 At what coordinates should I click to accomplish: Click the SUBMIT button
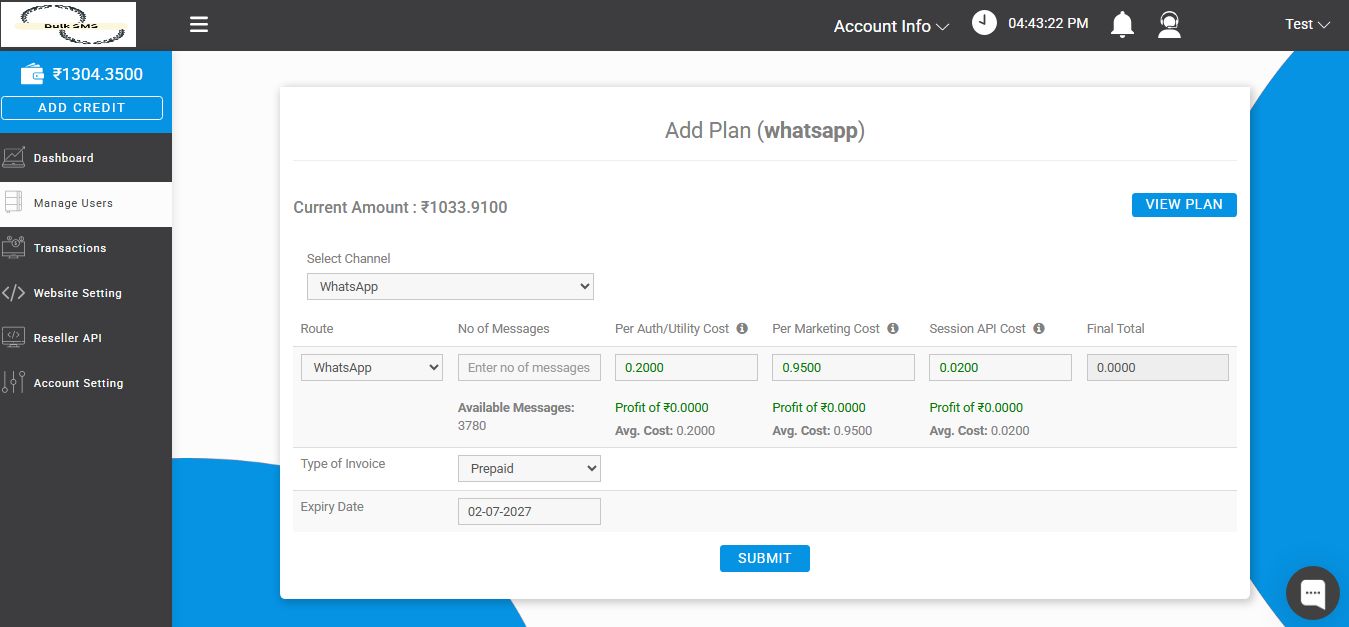tap(764, 559)
